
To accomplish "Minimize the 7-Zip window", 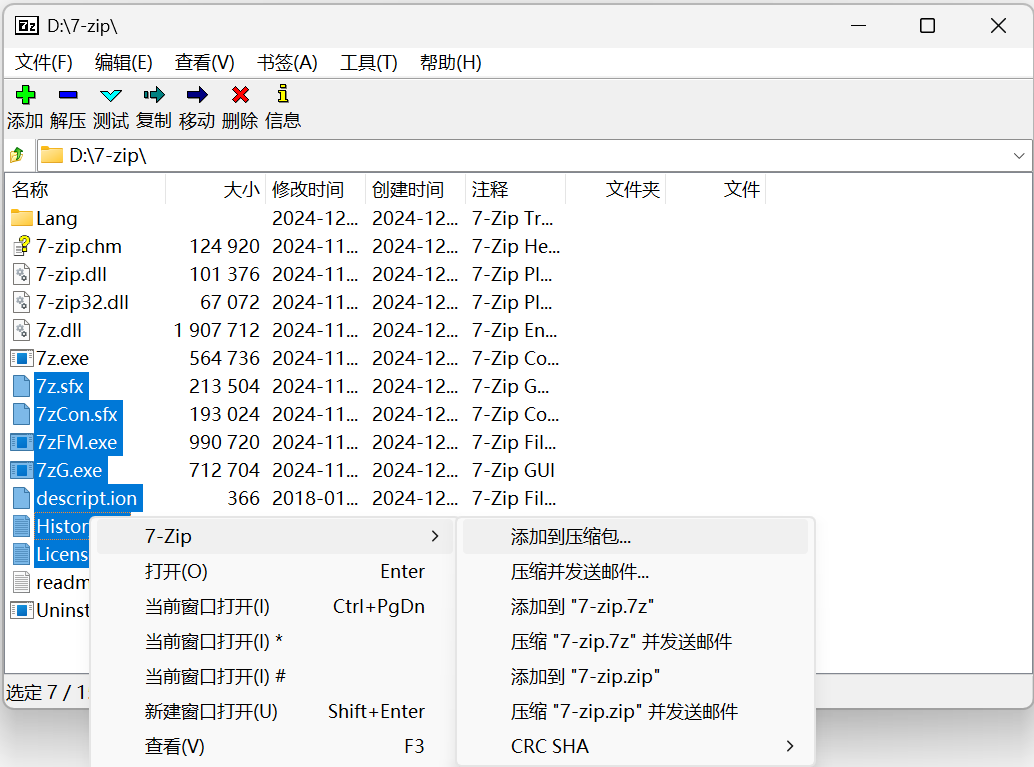I will tap(858, 26).
